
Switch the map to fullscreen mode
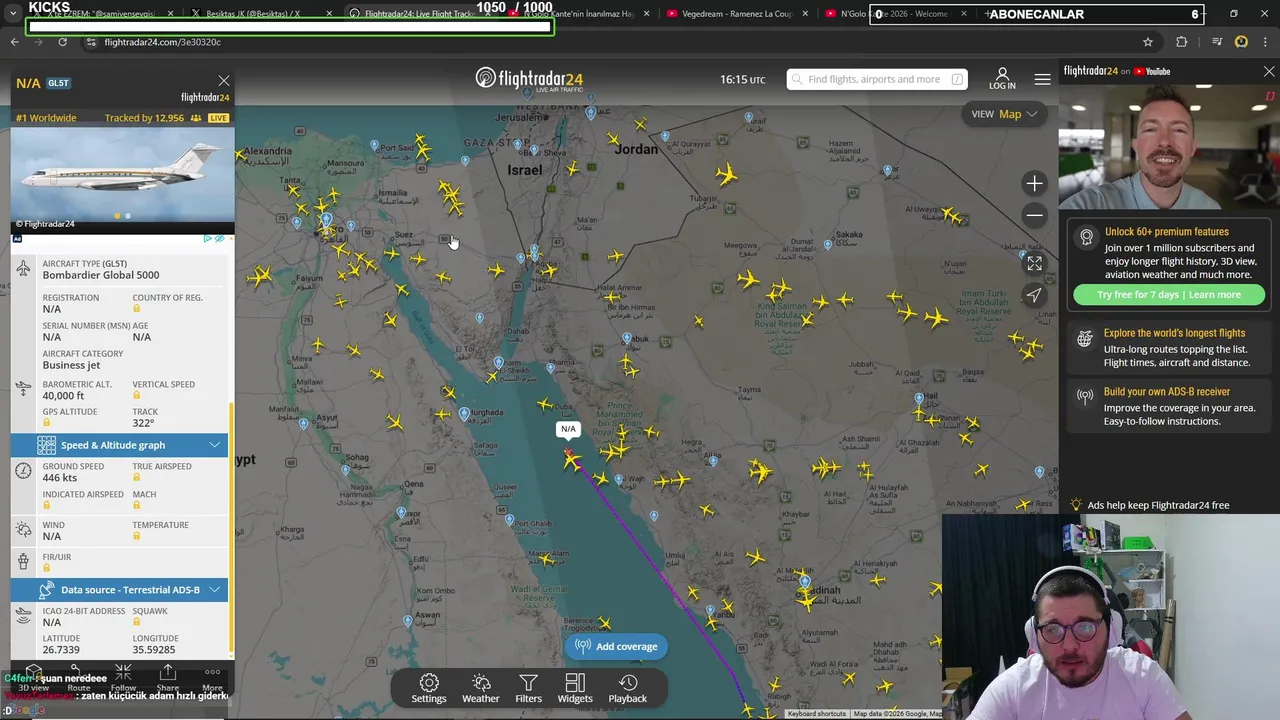(1034, 263)
